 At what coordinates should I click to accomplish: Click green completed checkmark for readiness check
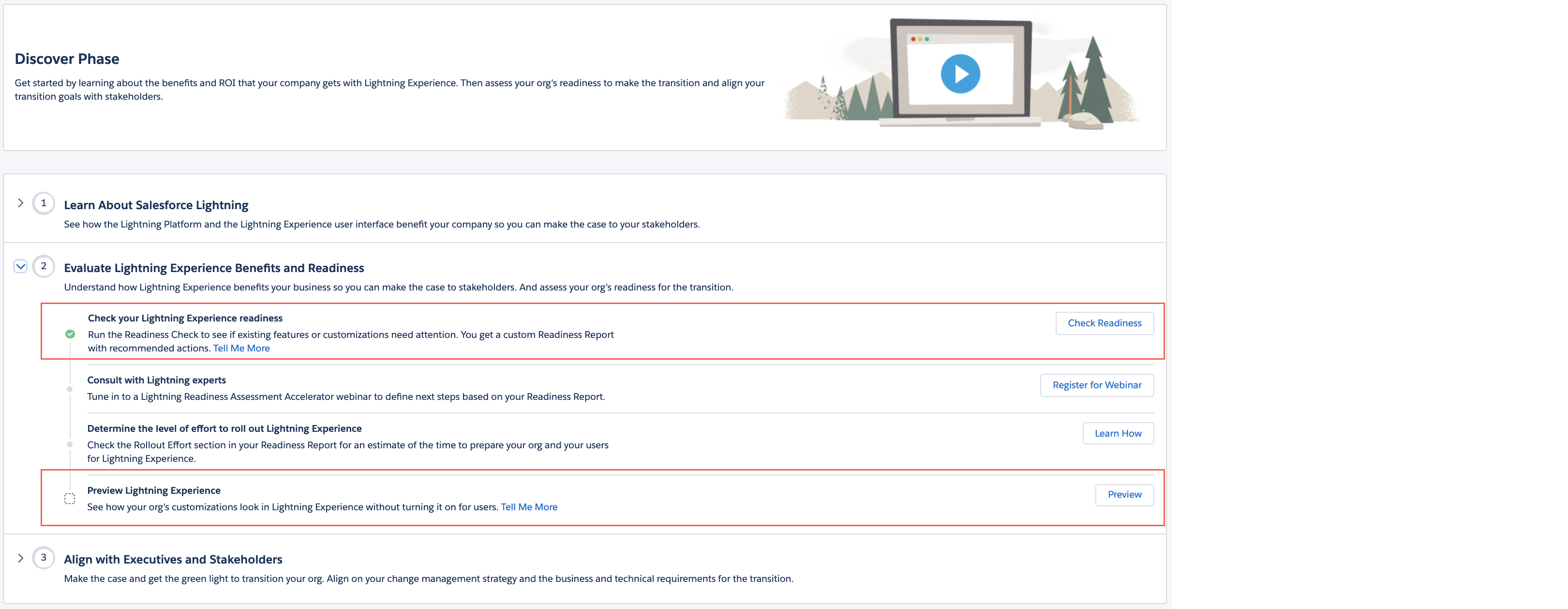[x=70, y=334]
